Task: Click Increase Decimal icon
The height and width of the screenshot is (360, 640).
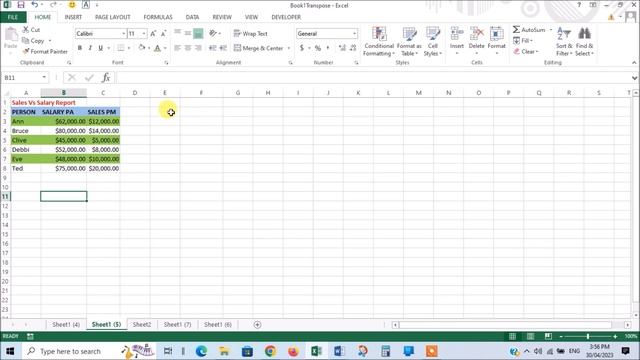Action: coord(342,48)
